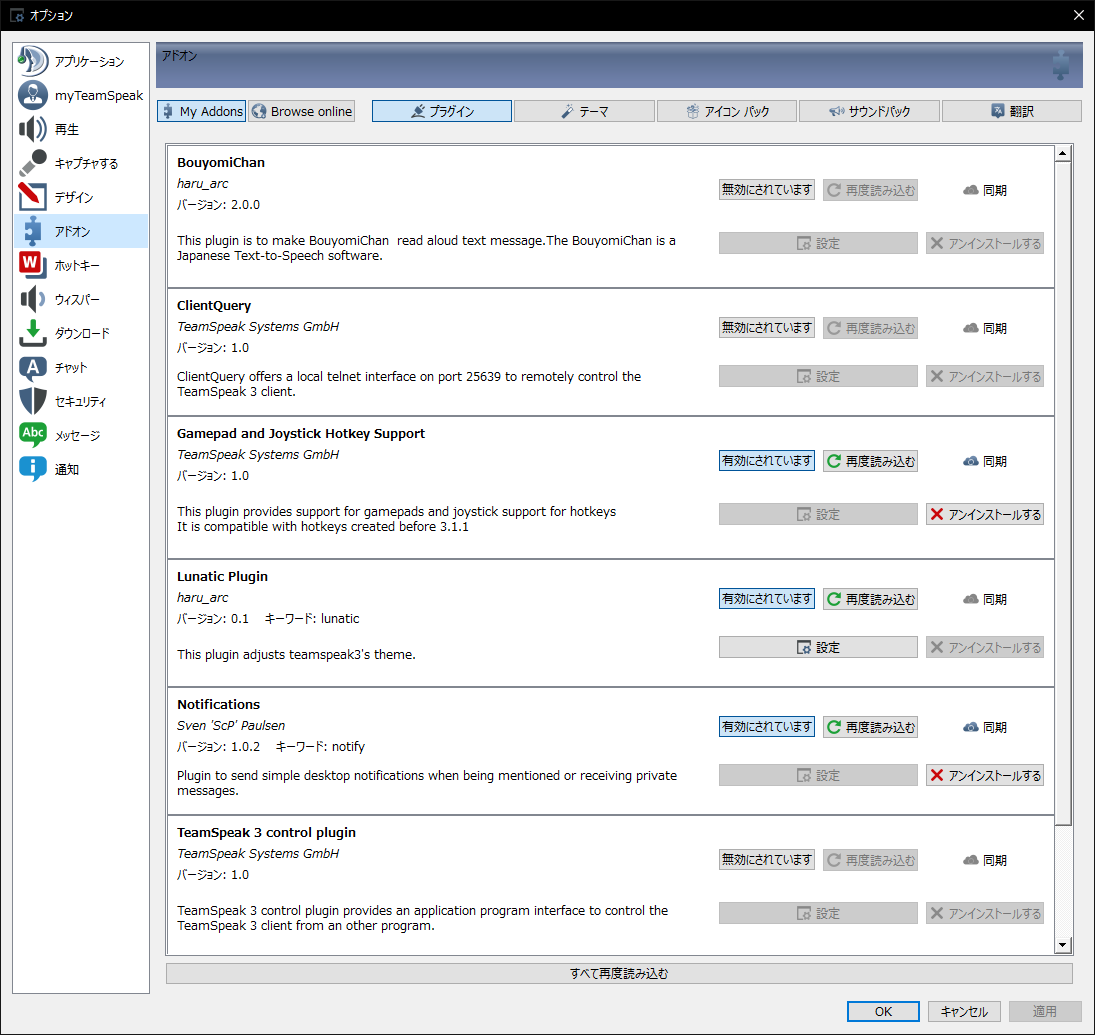Disable the Lunatic Plugin toggle
This screenshot has height=1035, width=1095.
(767, 599)
